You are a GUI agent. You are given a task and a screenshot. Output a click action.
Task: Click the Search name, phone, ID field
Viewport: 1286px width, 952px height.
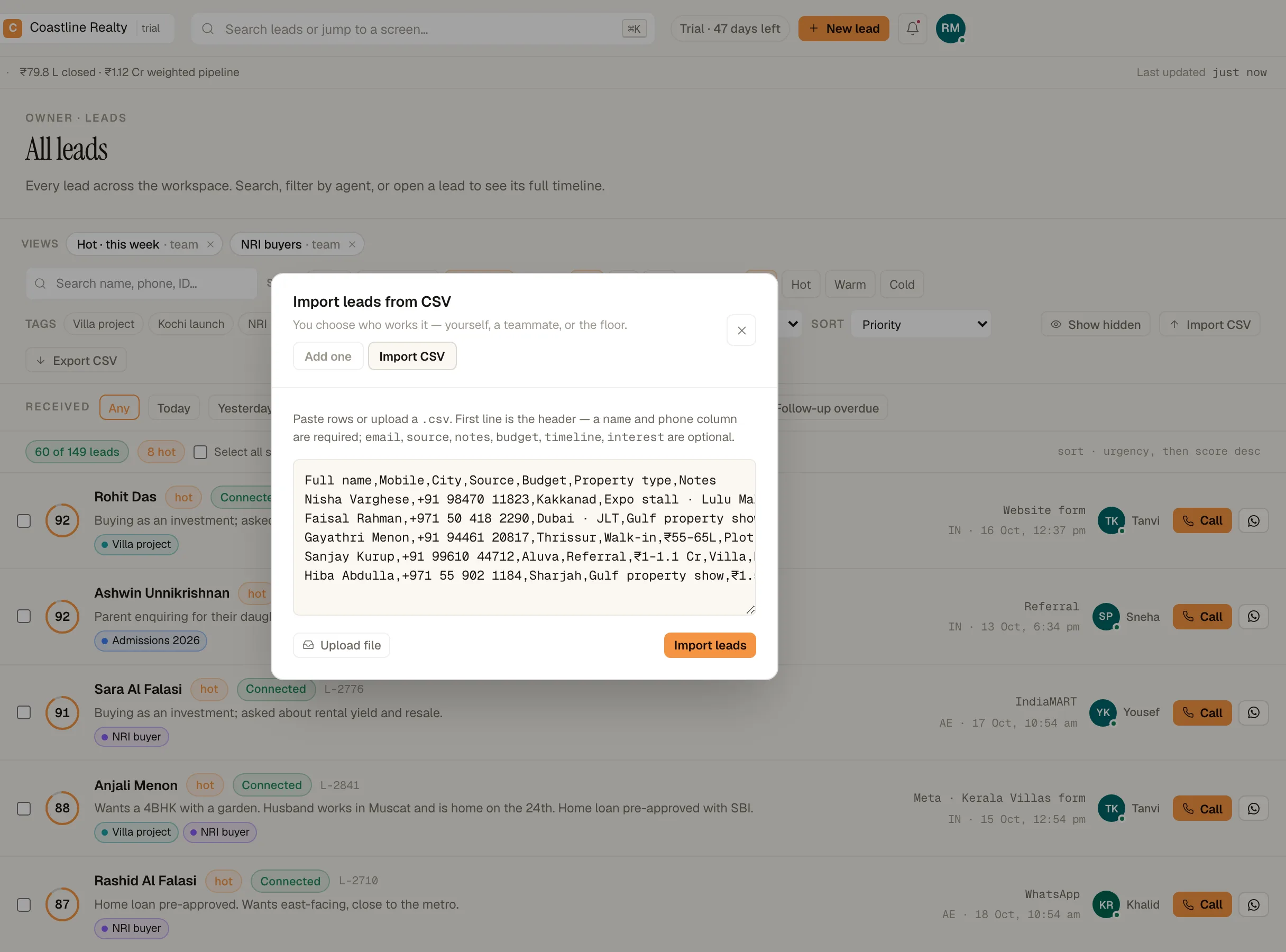[141, 283]
